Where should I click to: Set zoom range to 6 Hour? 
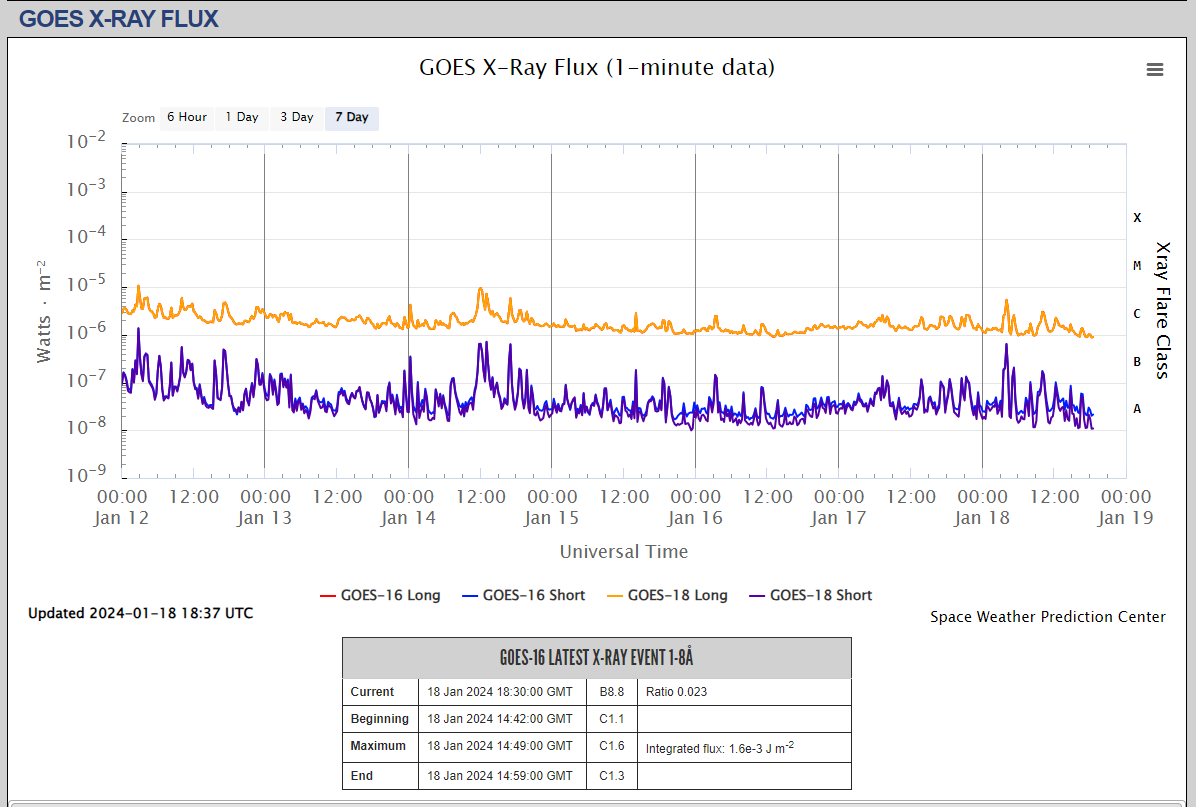[186, 118]
